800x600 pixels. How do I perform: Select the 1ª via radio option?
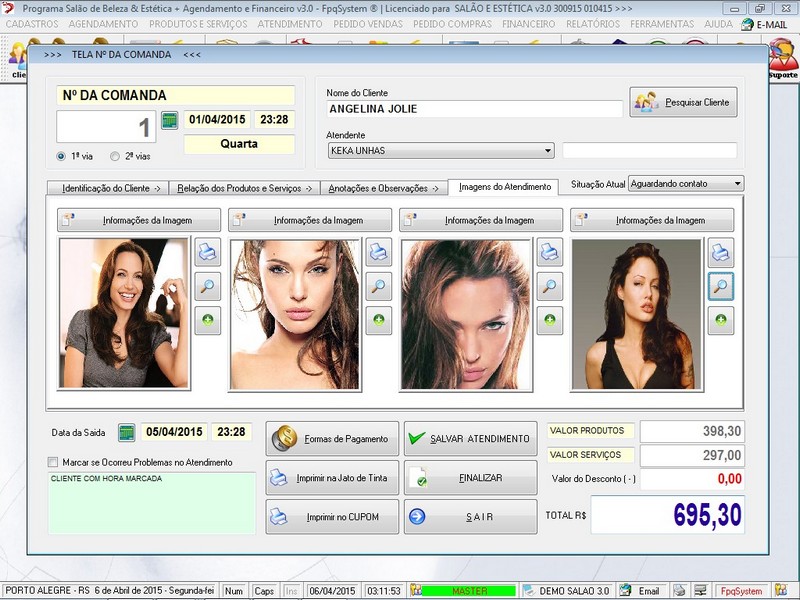point(62,157)
